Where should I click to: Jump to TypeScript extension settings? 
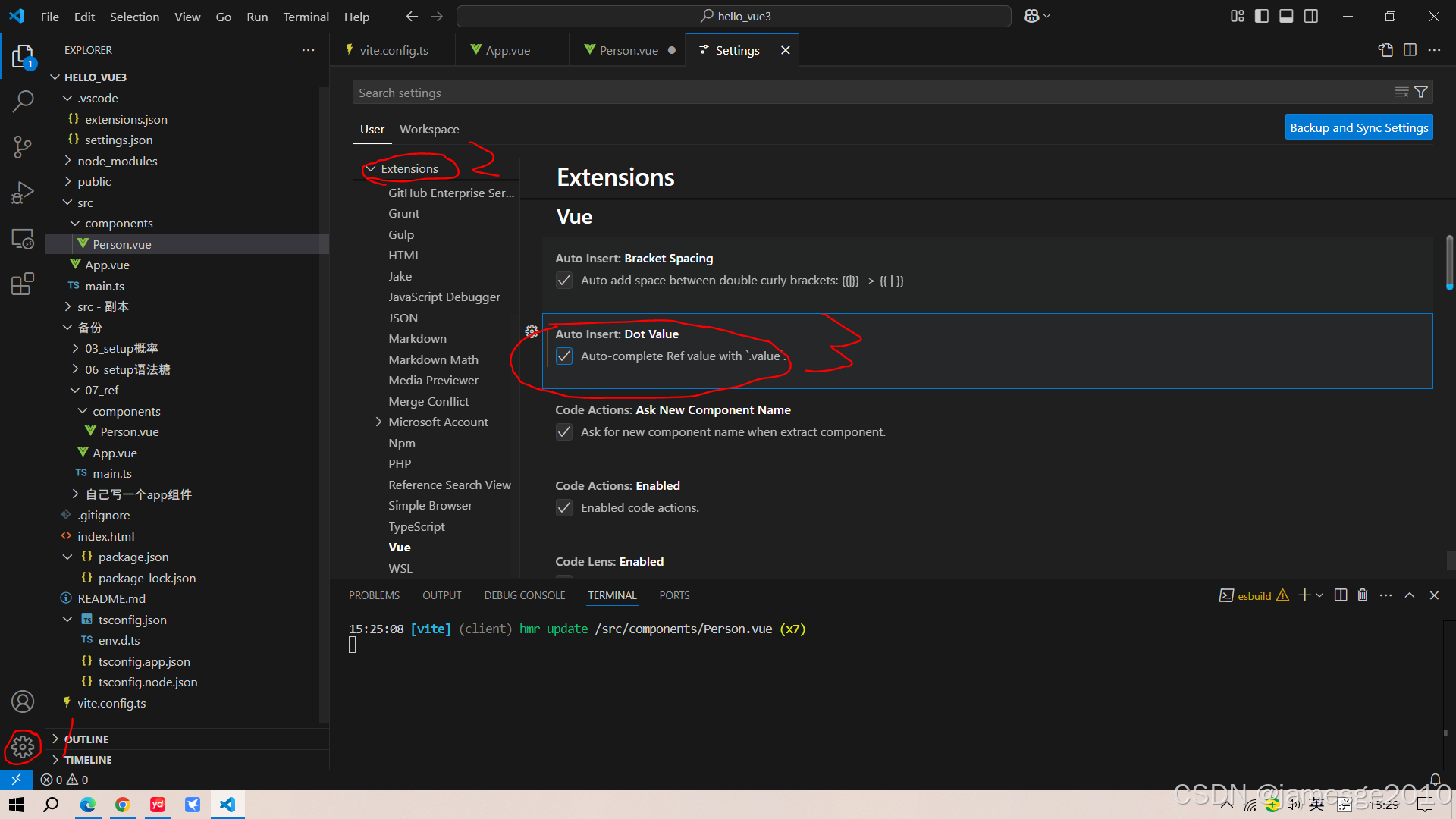pos(416,526)
